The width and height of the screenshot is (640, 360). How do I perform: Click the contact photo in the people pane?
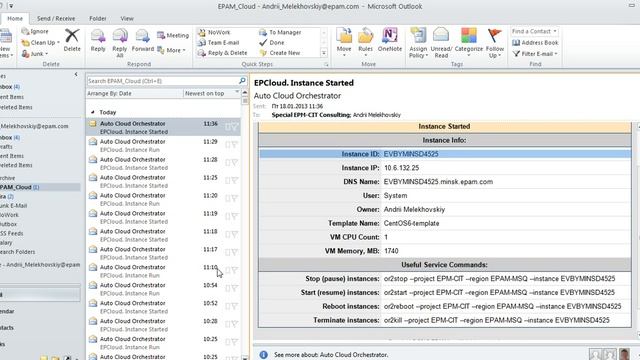[x=624, y=354]
